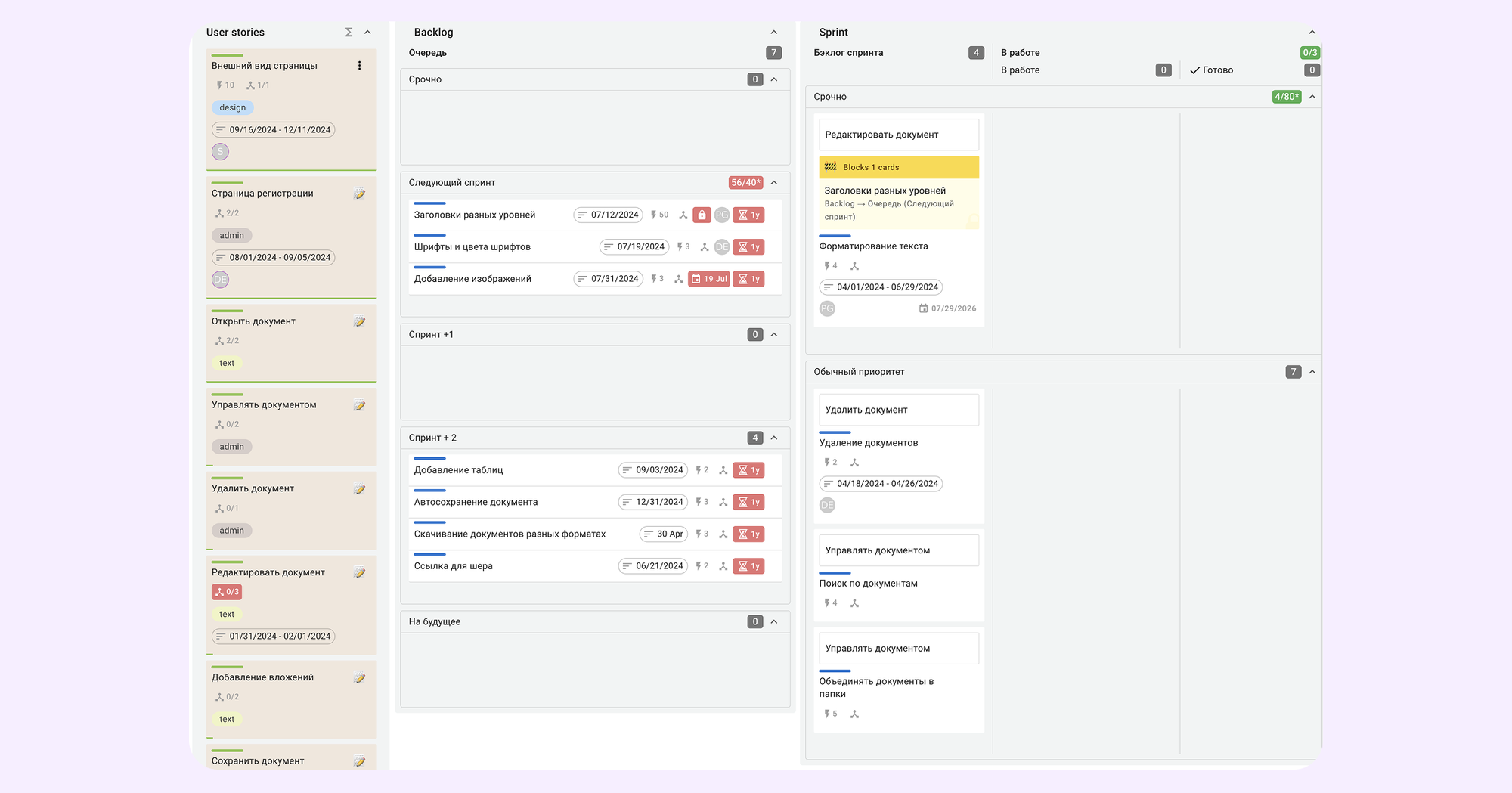
Task: Click the subtask branch icon on 'Форматирование текста'
Action: 854,265
